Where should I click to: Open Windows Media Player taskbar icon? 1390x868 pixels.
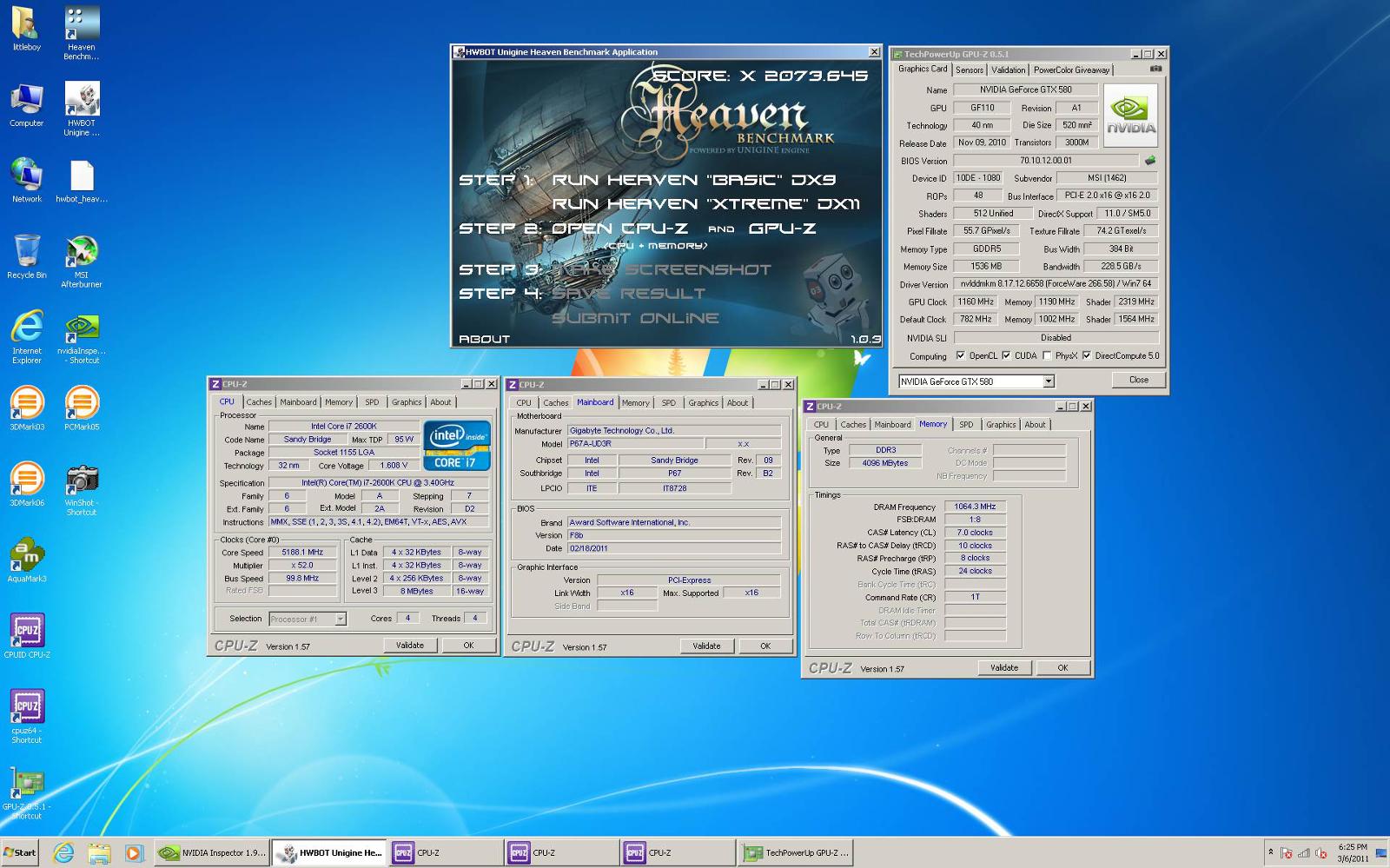click(133, 852)
